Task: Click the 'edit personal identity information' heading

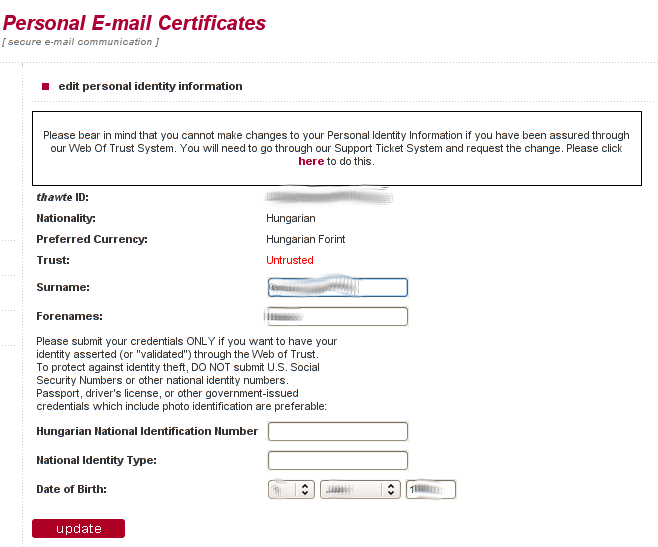Action: (x=150, y=86)
